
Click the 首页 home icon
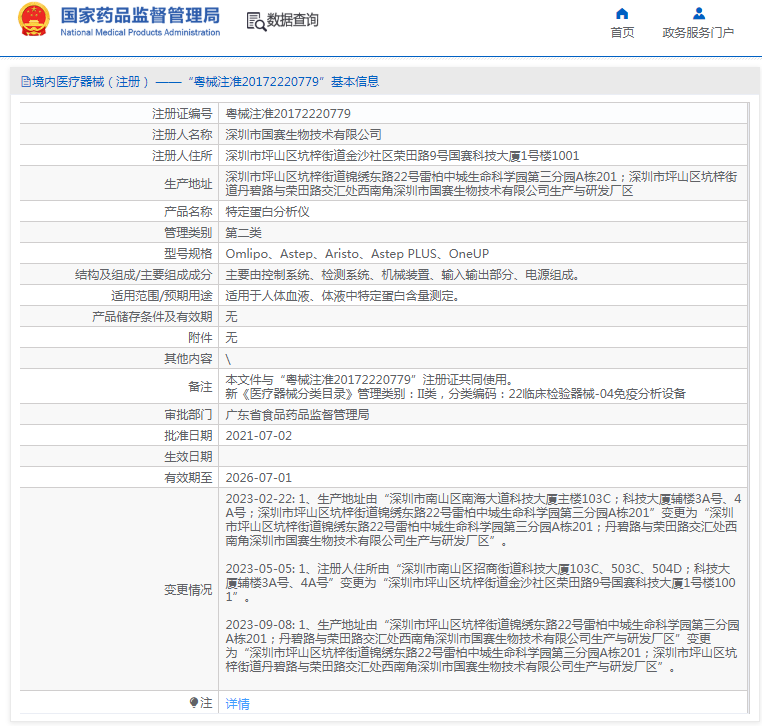[x=622, y=13]
